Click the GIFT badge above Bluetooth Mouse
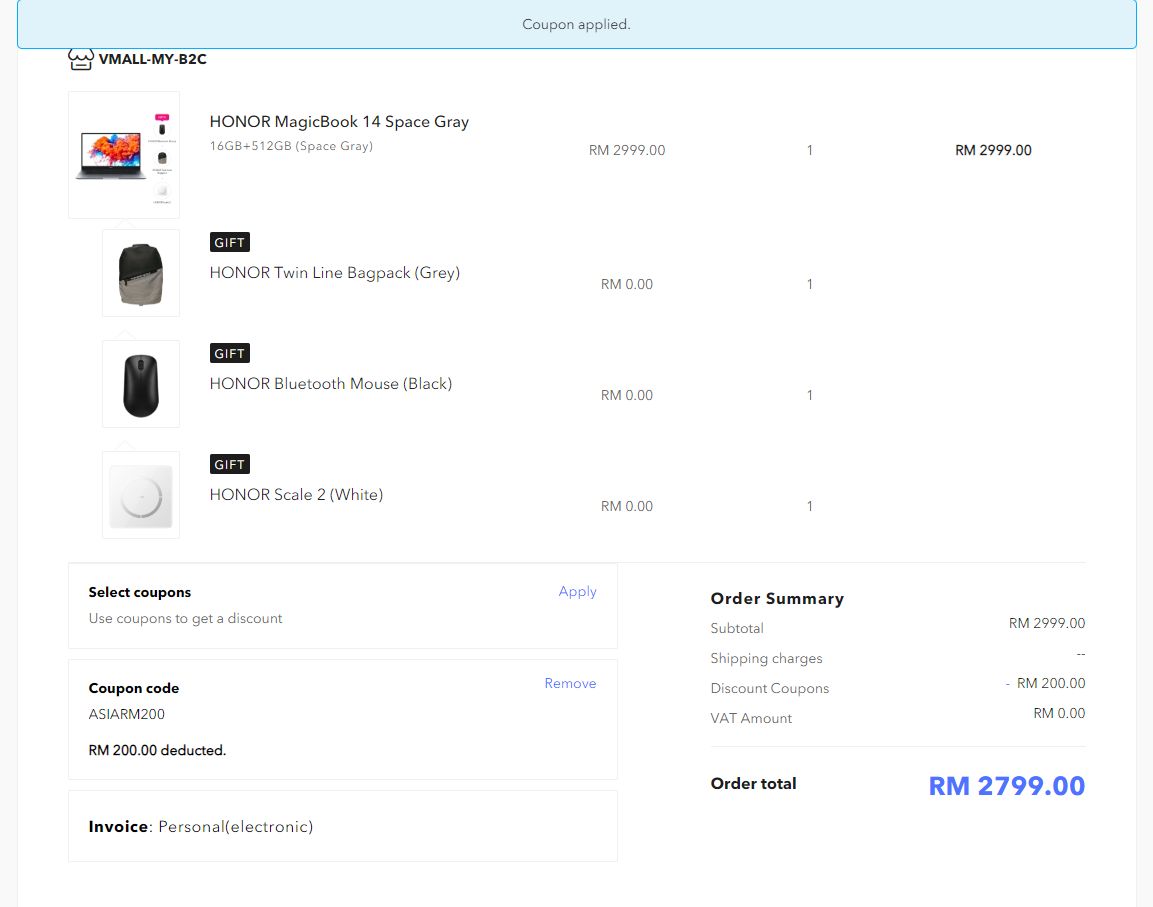1153x907 pixels. [229, 354]
